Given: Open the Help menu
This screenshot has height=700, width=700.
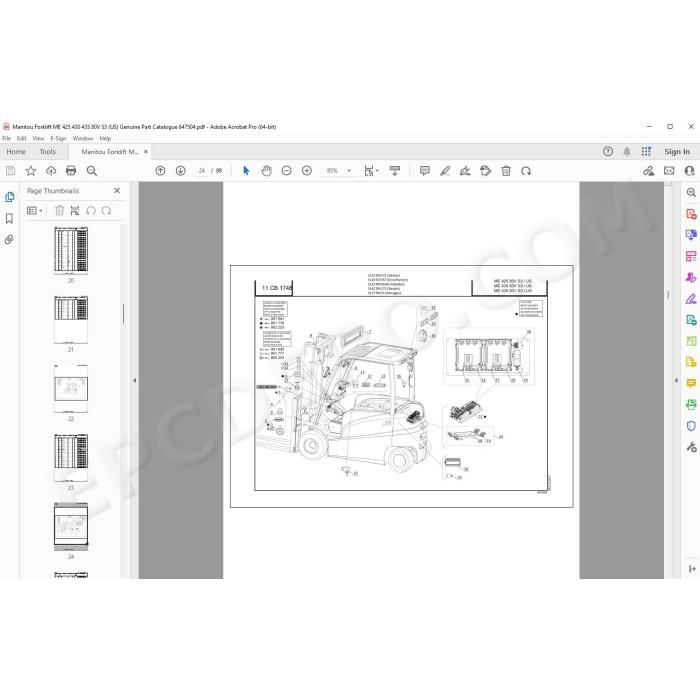Looking at the screenshot, I should 105,138.
